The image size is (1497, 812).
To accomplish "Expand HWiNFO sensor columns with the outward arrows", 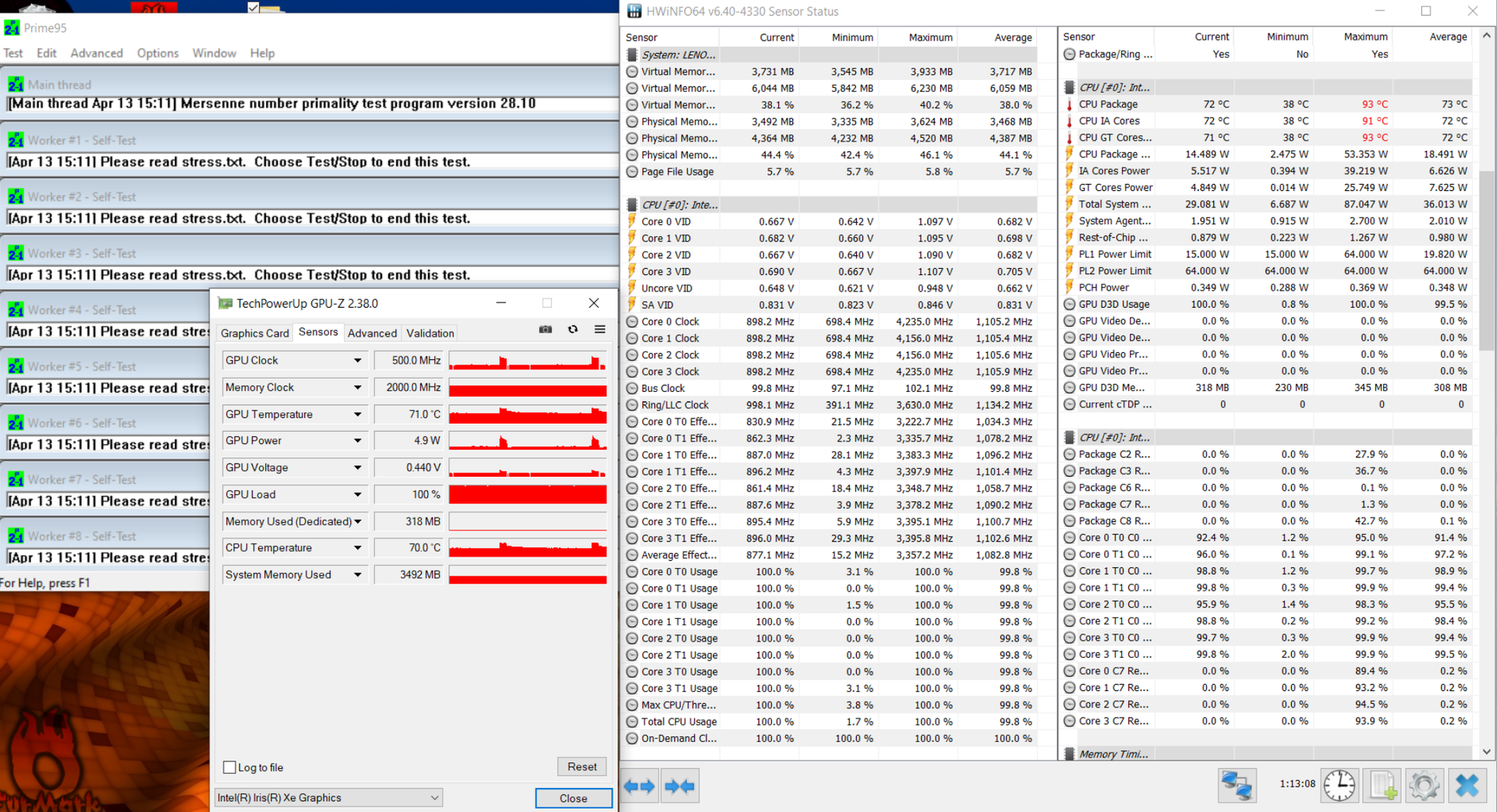I will (640, 786).
